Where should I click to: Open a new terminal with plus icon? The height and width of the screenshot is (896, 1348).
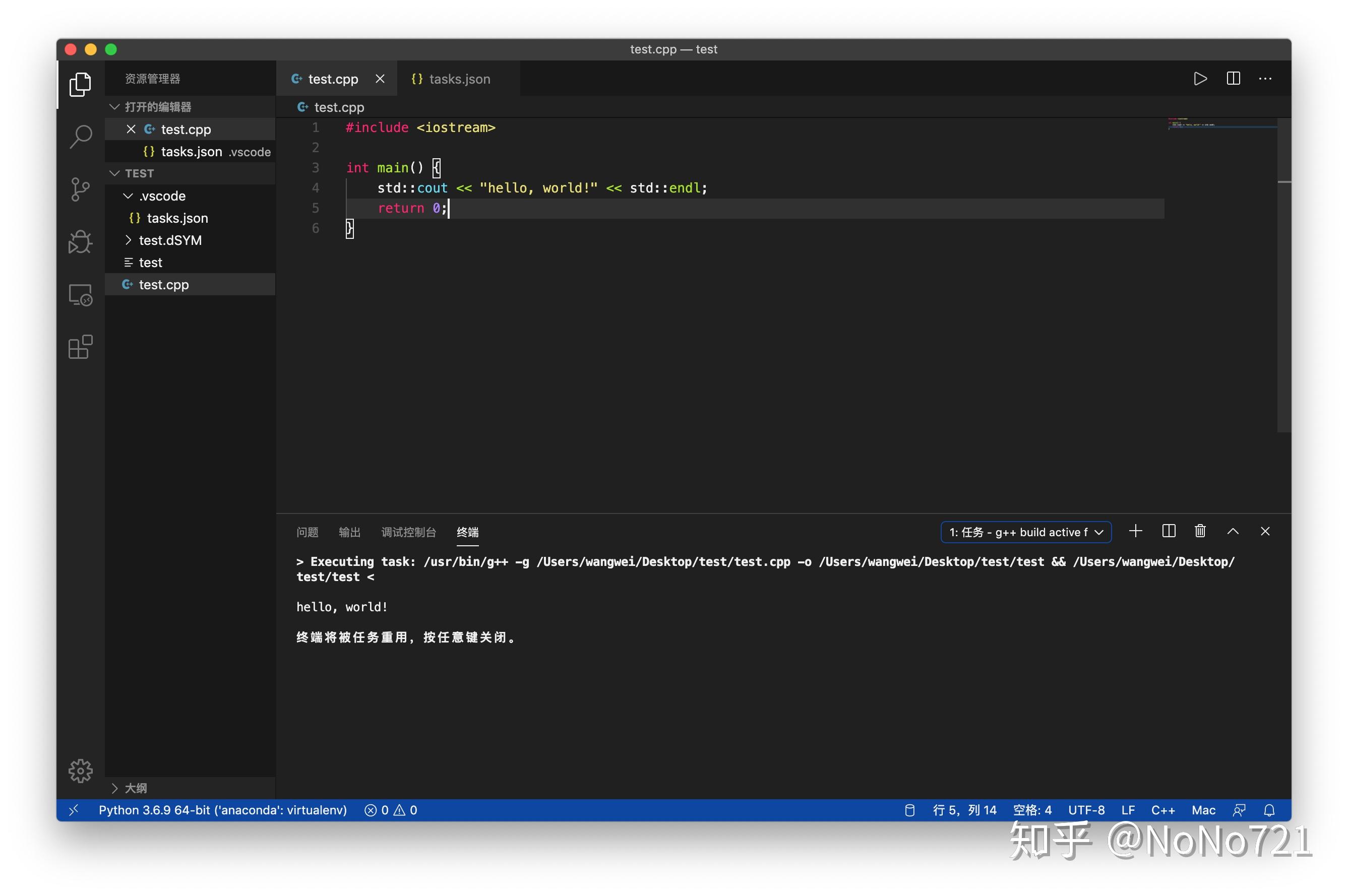click(1135, 532)
